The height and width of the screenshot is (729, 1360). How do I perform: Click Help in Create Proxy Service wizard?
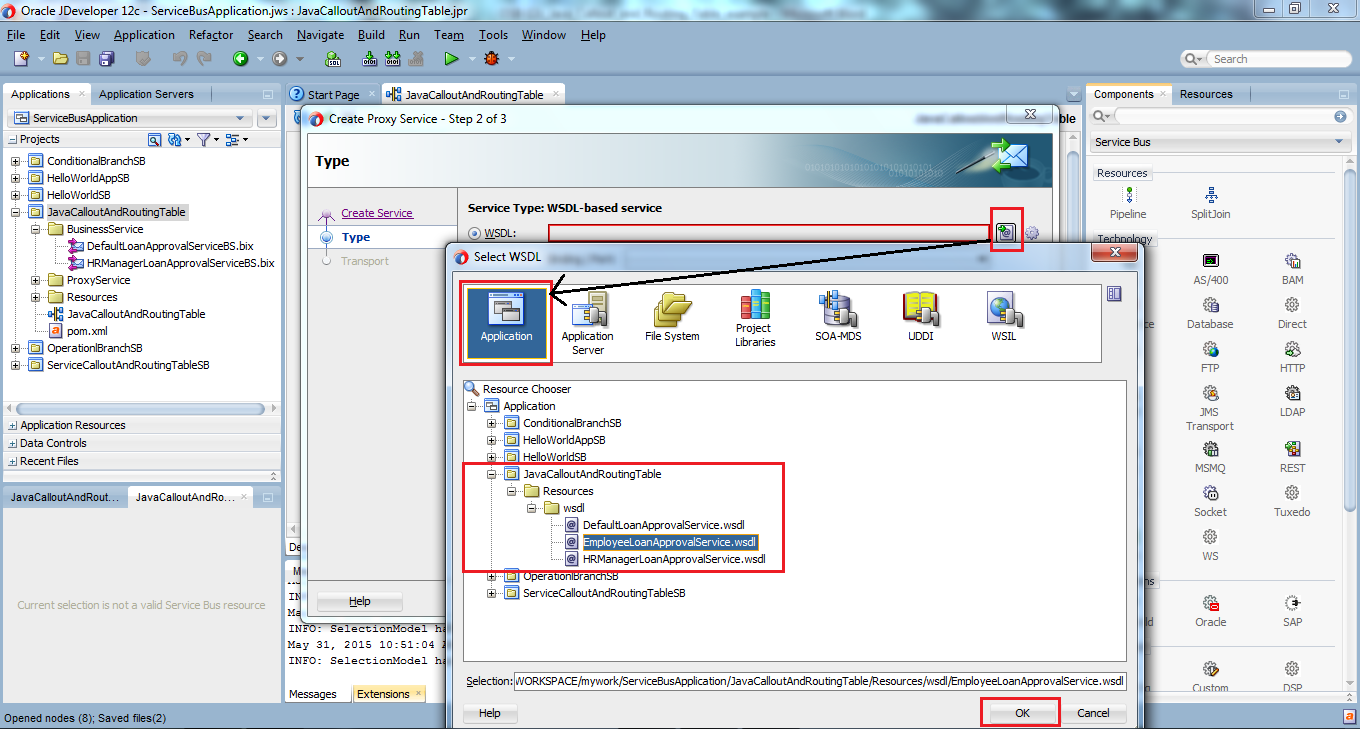(360, 601)
